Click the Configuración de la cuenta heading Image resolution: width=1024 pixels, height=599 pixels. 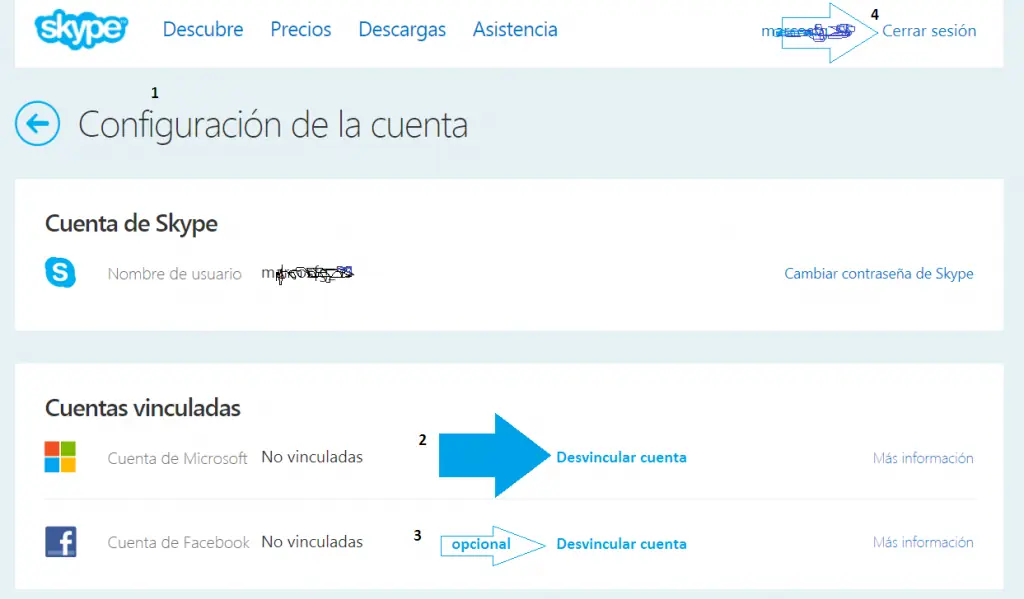click(x=273, y=125)
